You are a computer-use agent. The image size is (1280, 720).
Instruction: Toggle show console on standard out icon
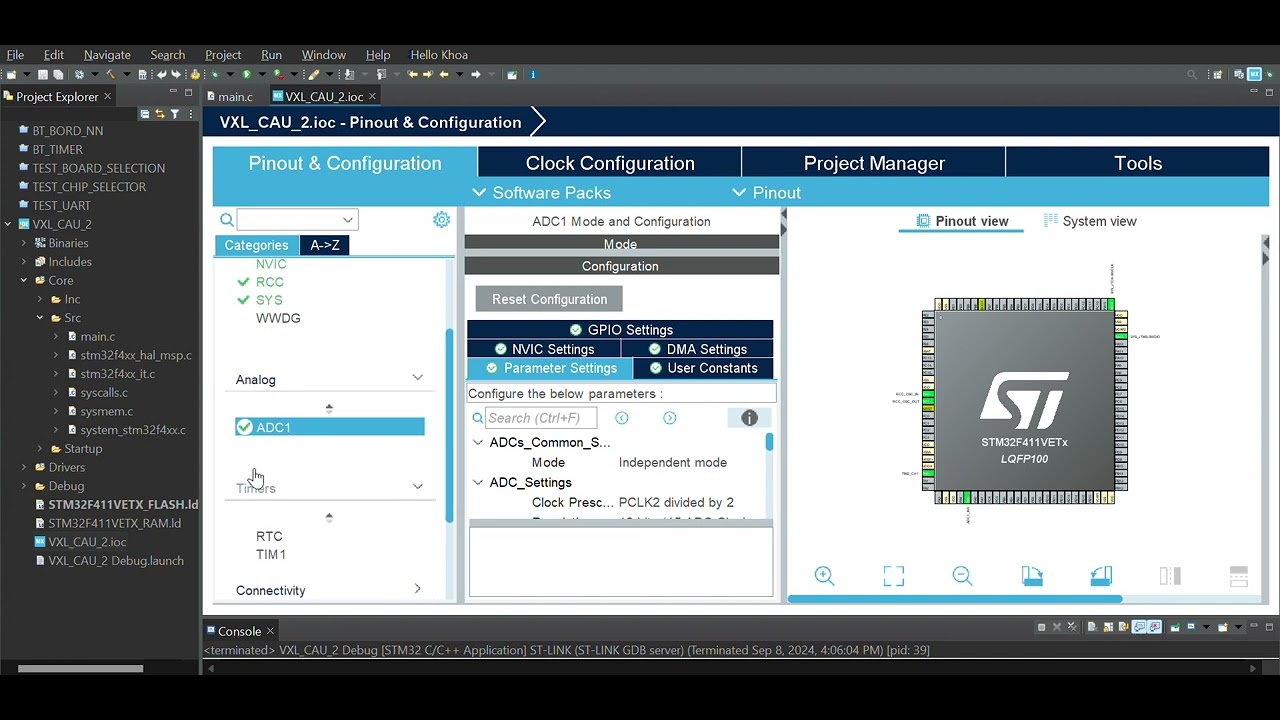tap(1138, 628)
